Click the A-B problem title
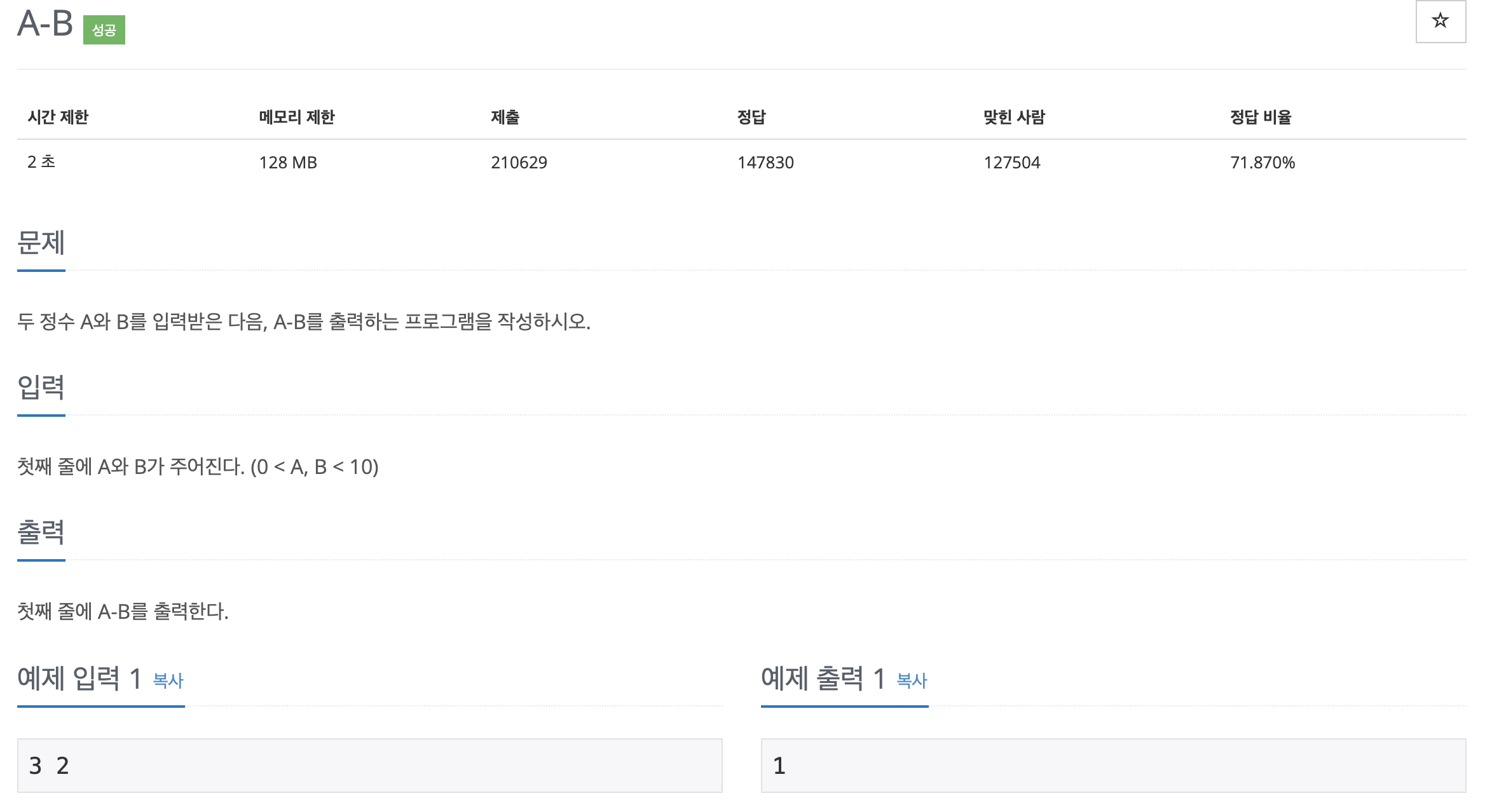 [x=44, y=24]
